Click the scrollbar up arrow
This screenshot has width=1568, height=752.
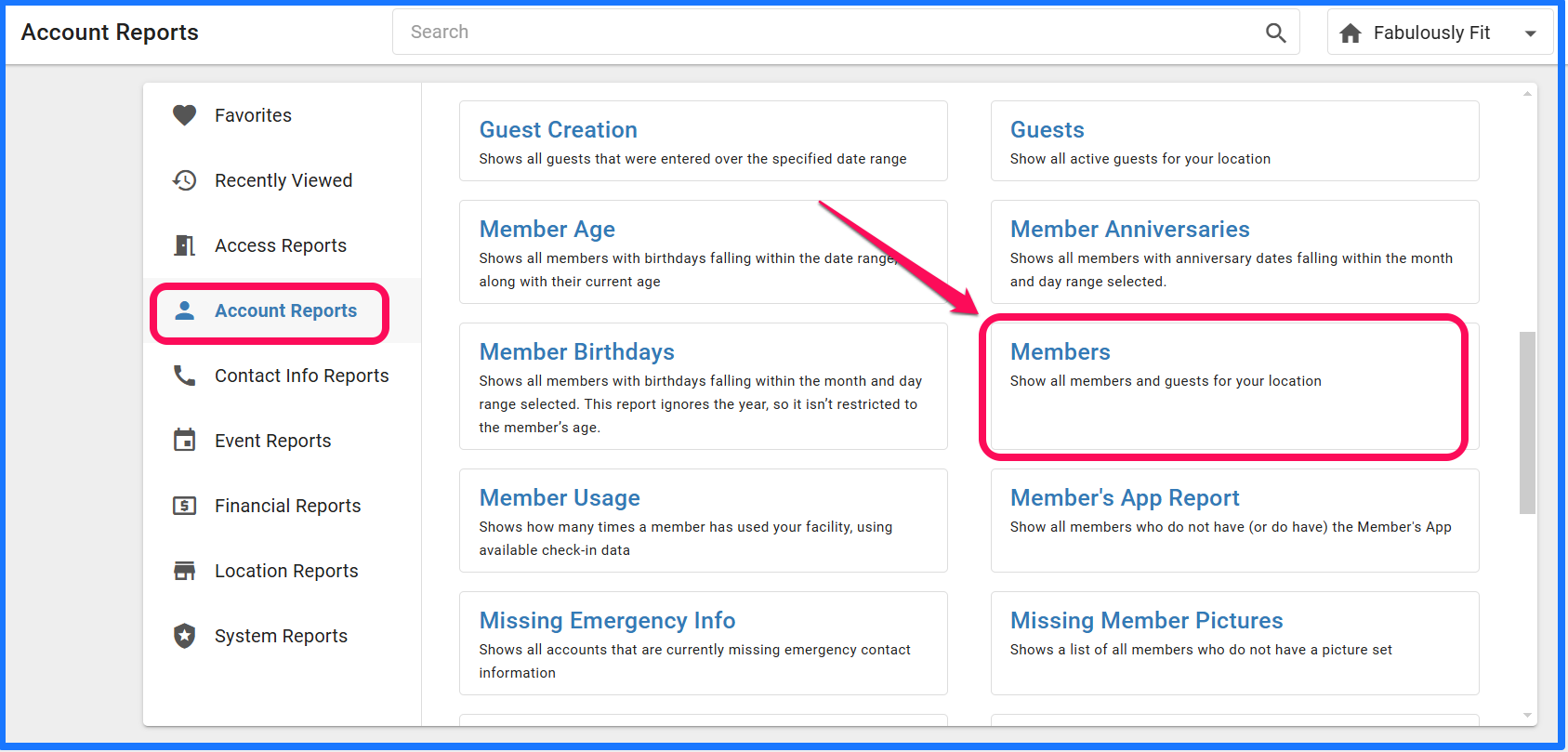[x=1527, y=93]
